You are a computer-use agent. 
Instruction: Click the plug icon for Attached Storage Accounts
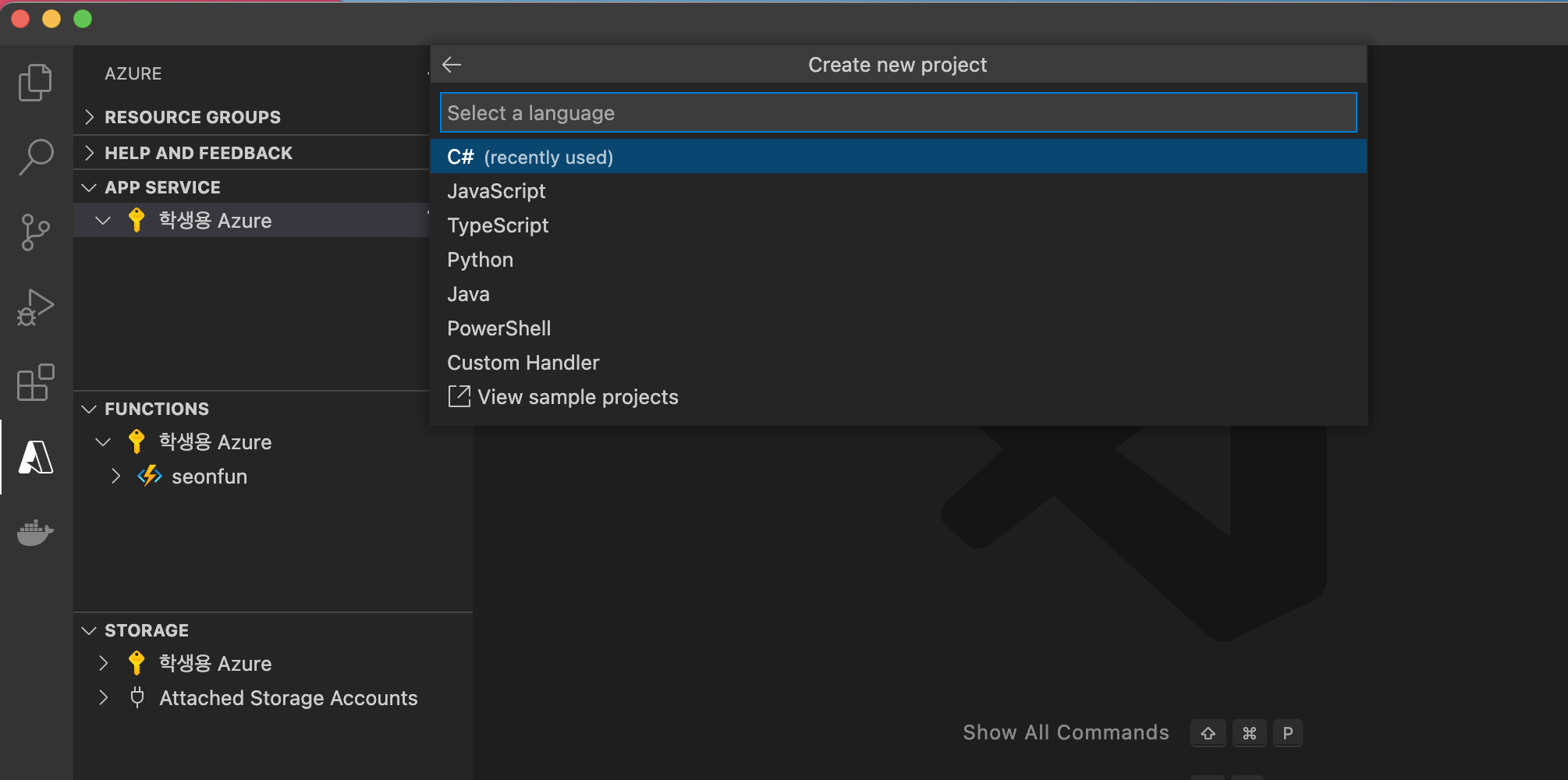(137, 697)
